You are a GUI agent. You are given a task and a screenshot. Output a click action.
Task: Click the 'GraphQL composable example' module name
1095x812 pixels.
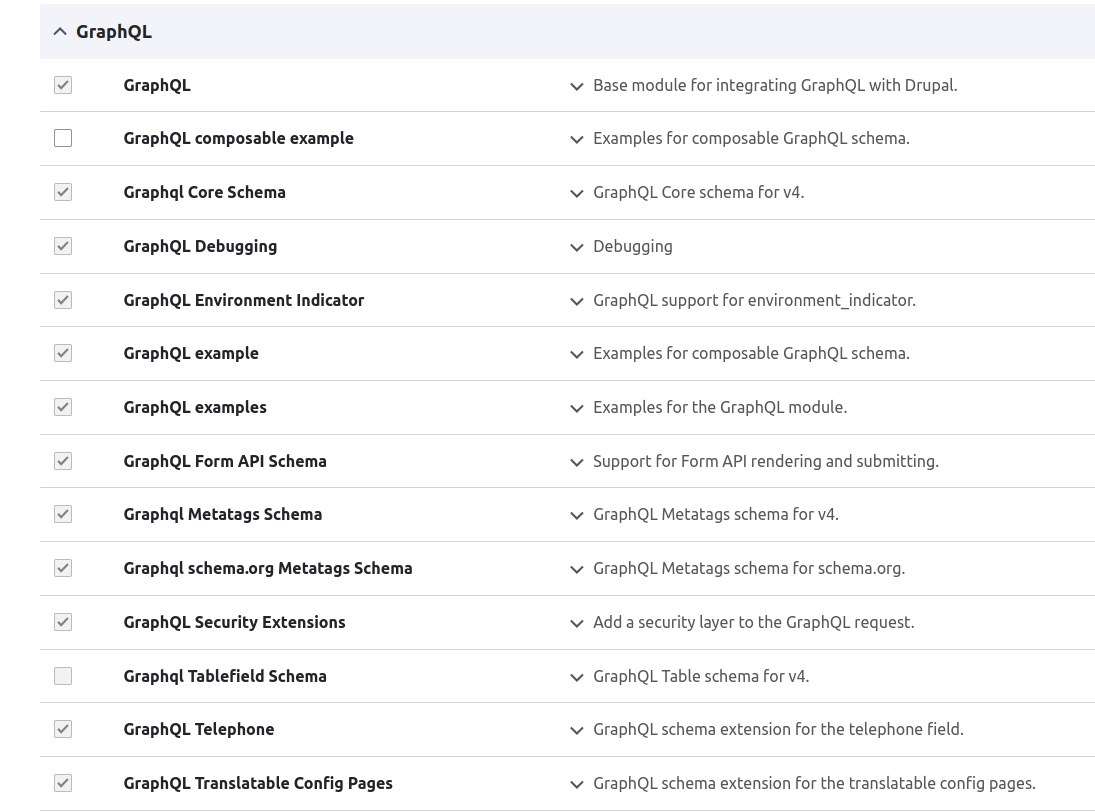pyautogui.click(x=238, y=138)
